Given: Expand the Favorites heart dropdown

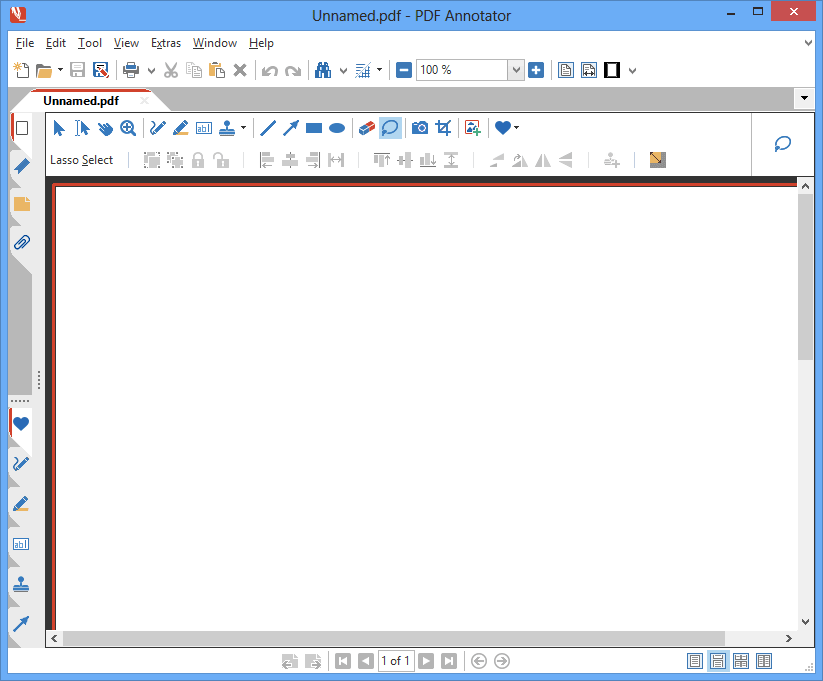Looking at the screenshot, I should pos(516,128).
